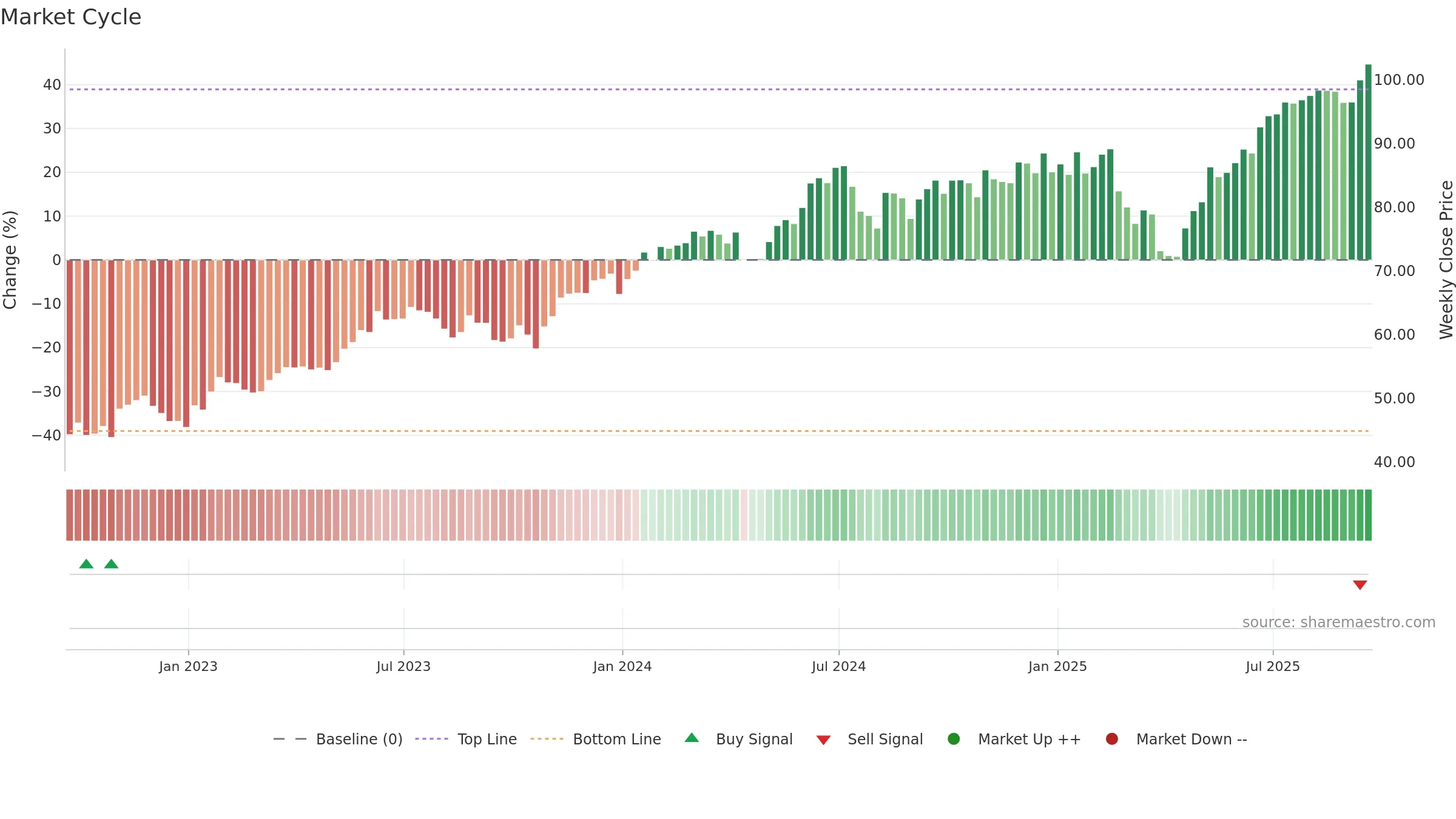The image size is (1456, 819).
Task: Click the Sell Signal legend entry
Action: coord(869,739)
